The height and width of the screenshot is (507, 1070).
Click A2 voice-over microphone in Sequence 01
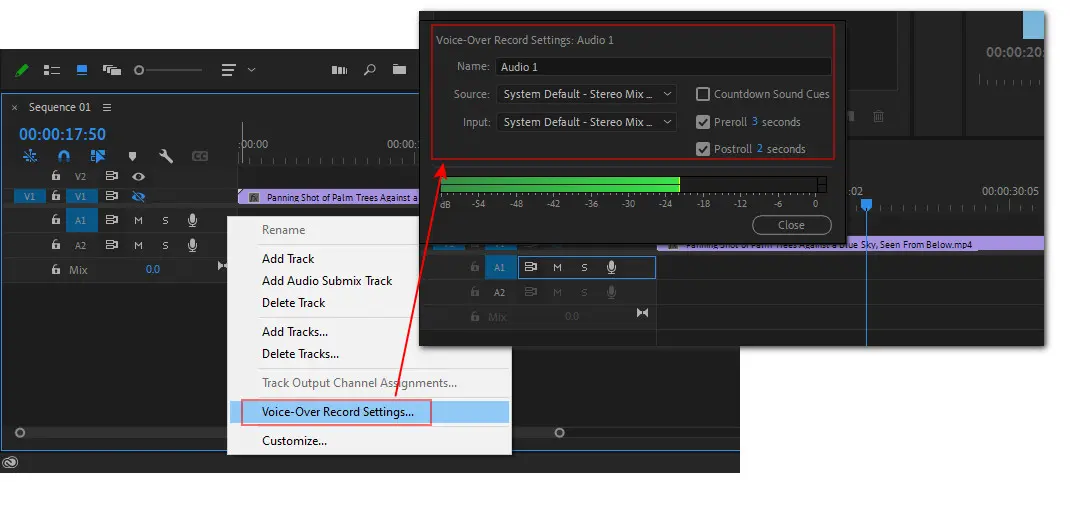(192, 245)
